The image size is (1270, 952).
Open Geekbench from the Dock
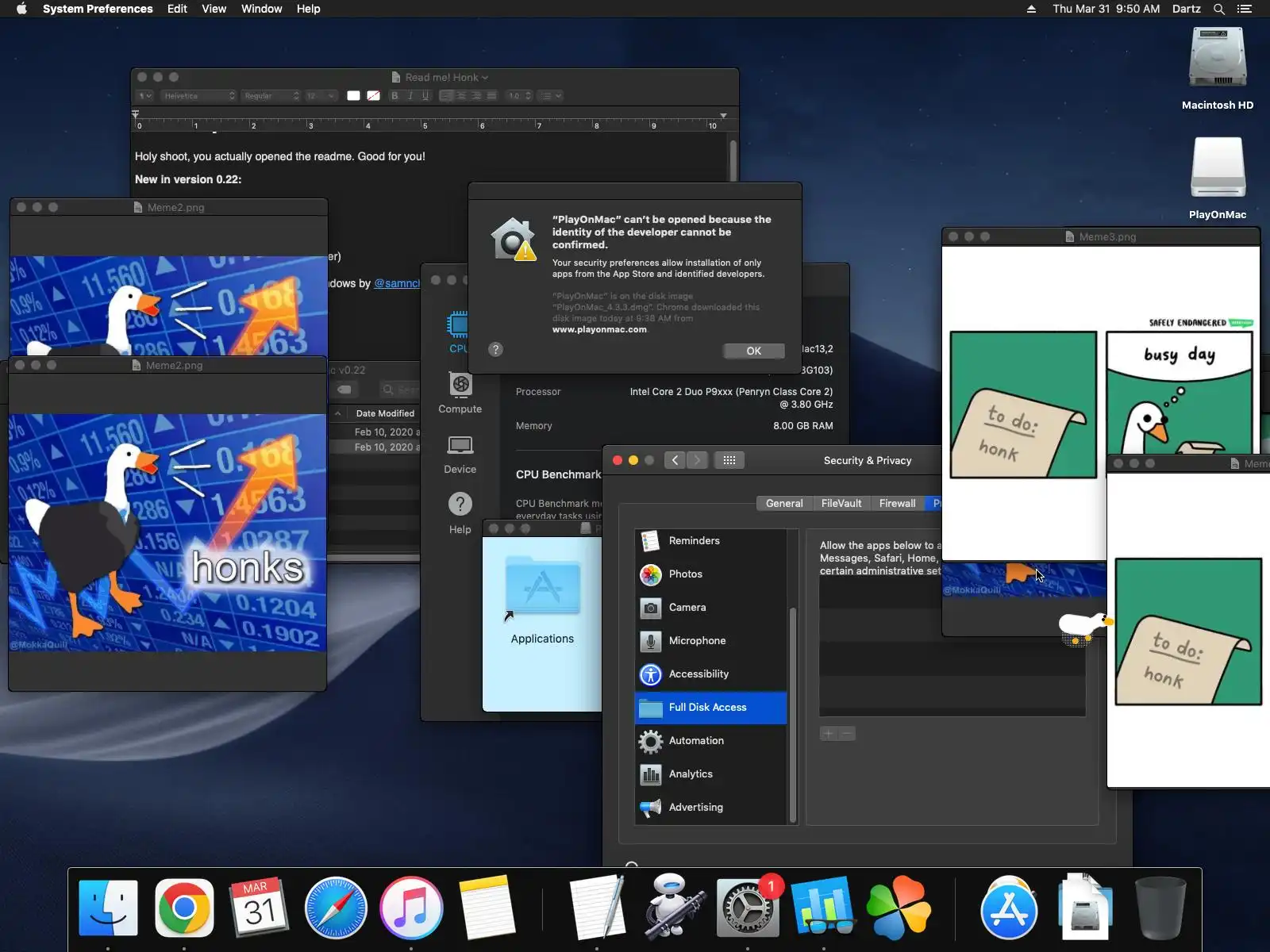[x=823, y=908]
